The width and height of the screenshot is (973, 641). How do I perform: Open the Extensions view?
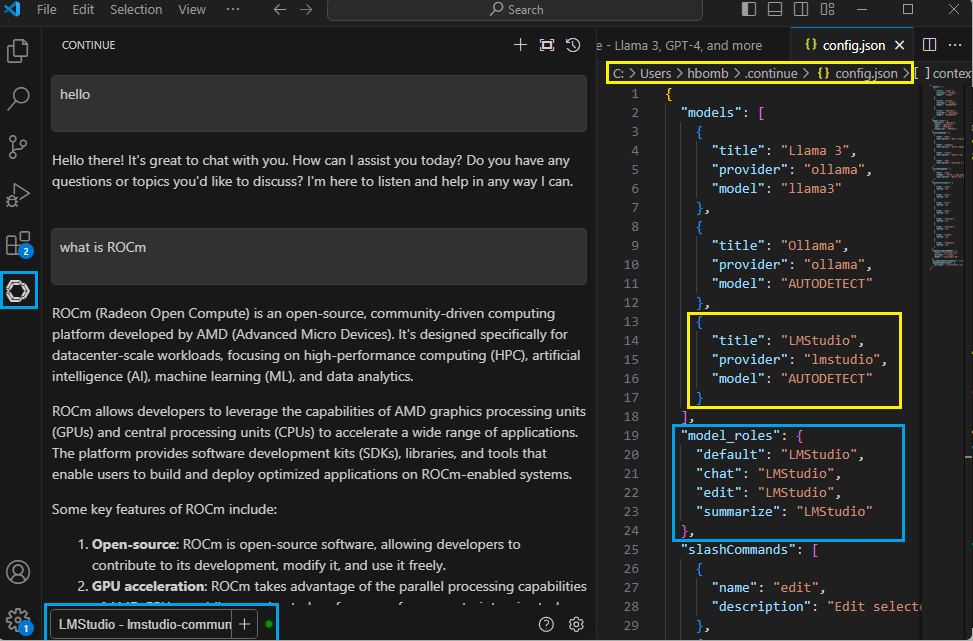coord(18,243)
